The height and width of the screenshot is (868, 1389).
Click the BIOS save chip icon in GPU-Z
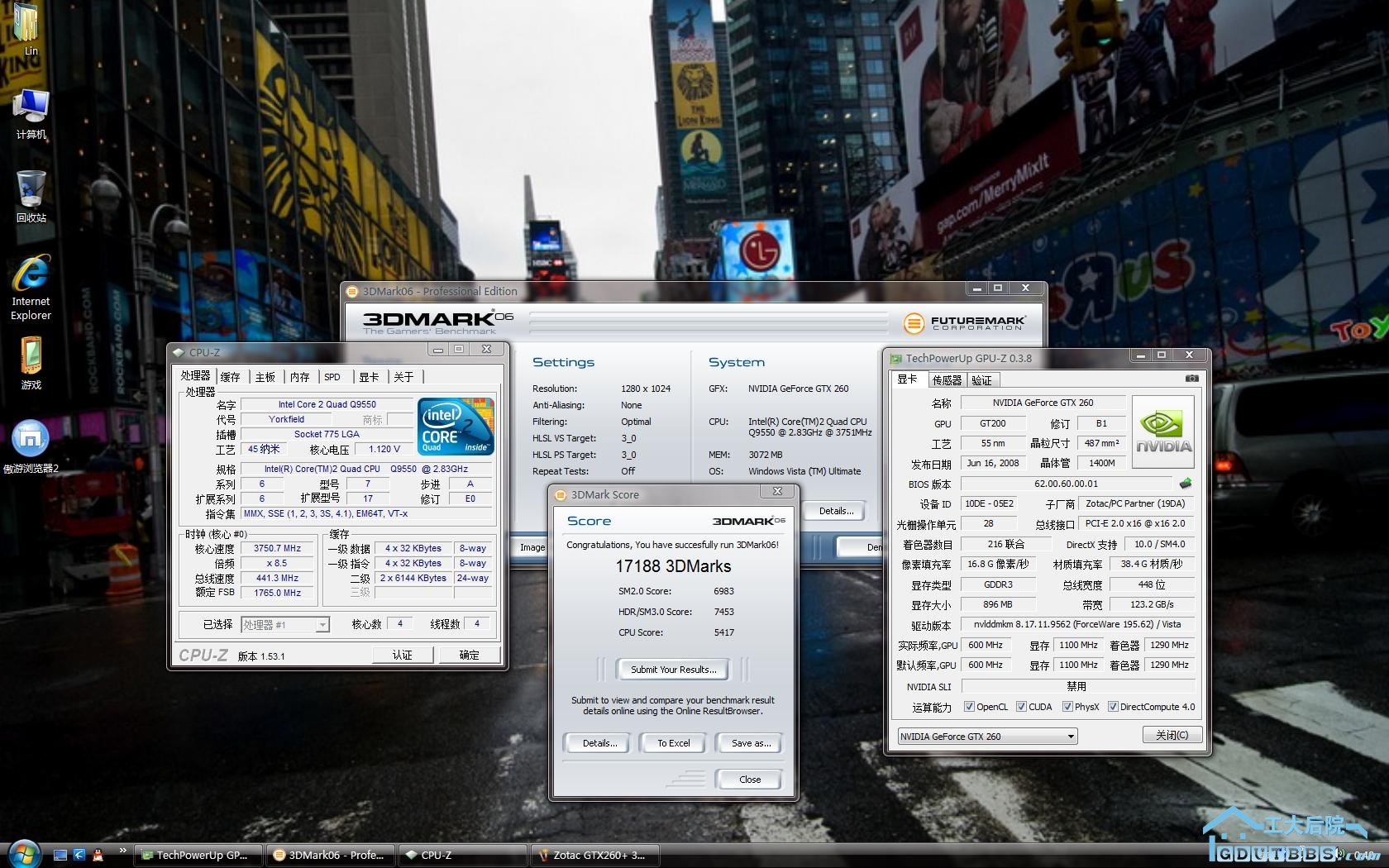[1186, 484]
